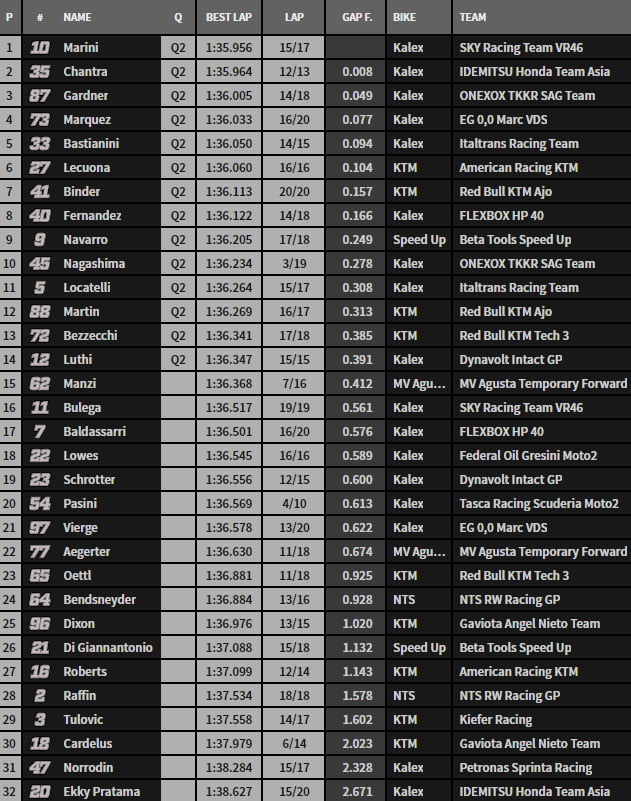
Task: Click Marini's number 10 badge
Action: pos(41,47)
